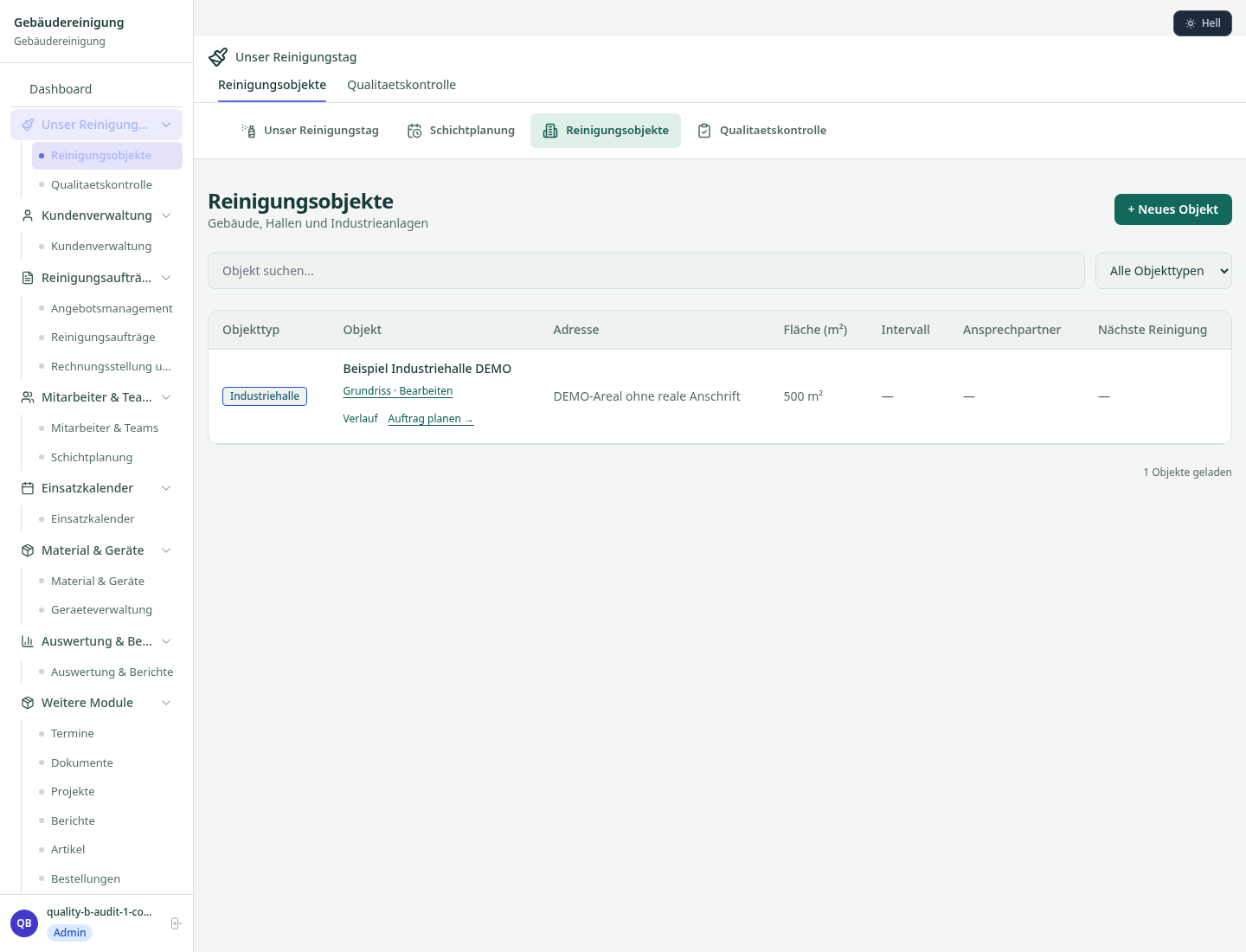Click the Admin role badge
The image size is (1246, 952).
[x=70, y=933]
